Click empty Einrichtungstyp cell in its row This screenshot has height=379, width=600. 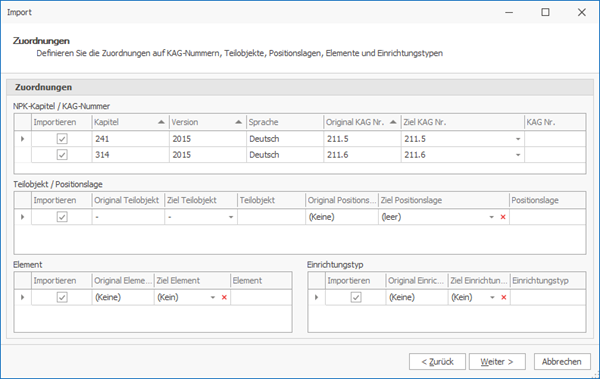click(x=548, y=297)
